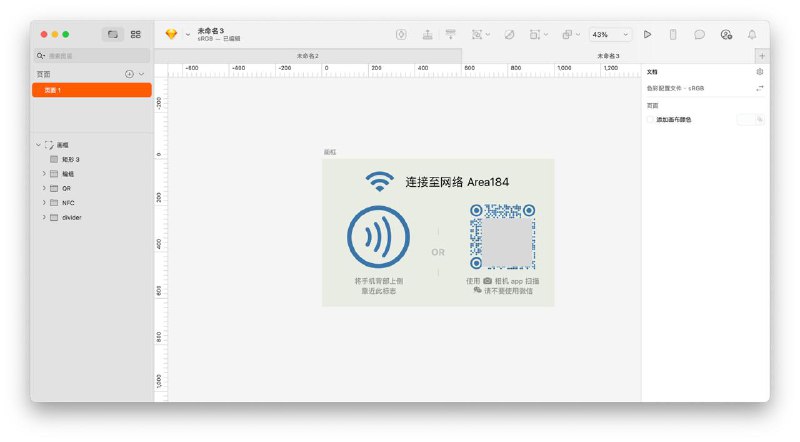Enable the 添加画布颜色 checkbox
The height and width of the screenshot is (442, 800).
650,119
